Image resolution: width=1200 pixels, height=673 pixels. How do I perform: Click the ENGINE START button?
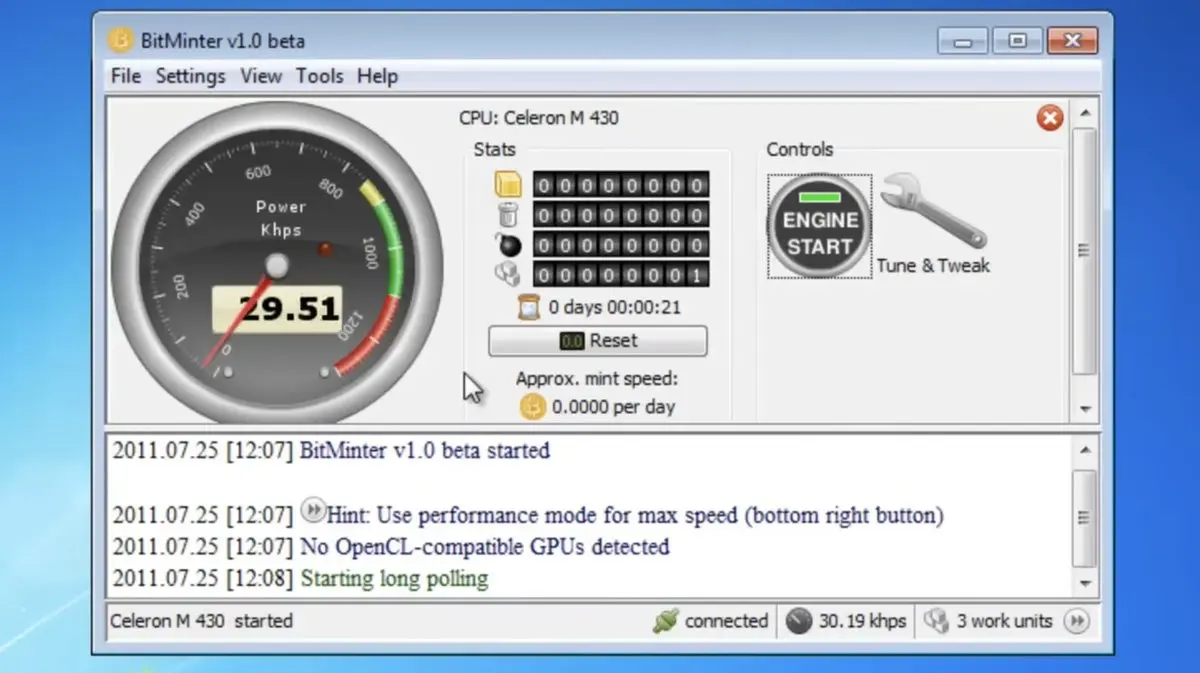819,227
